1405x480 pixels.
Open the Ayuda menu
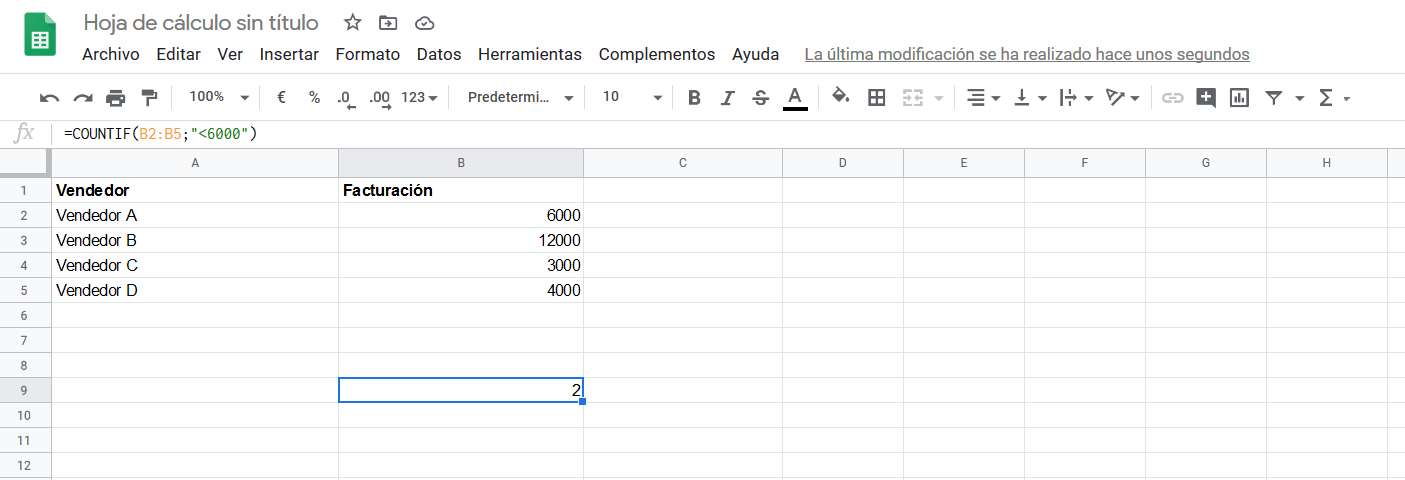756,54
